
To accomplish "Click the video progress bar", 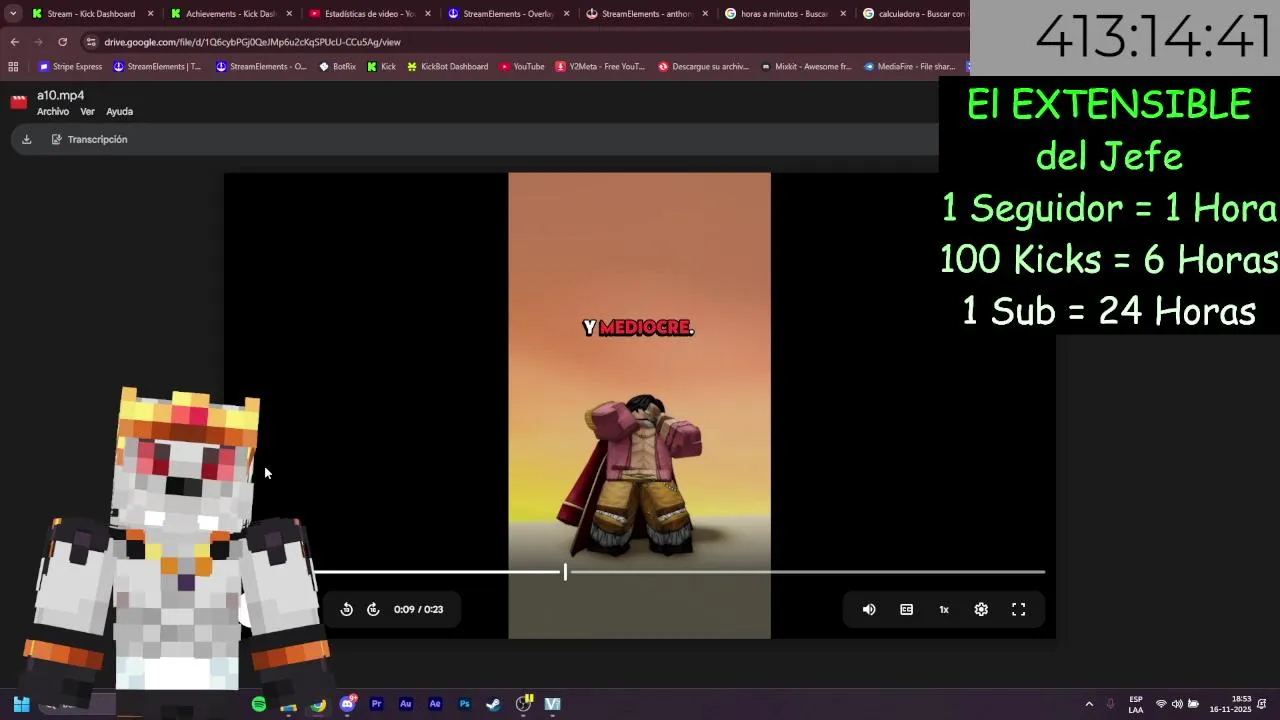I will point(679,572).
